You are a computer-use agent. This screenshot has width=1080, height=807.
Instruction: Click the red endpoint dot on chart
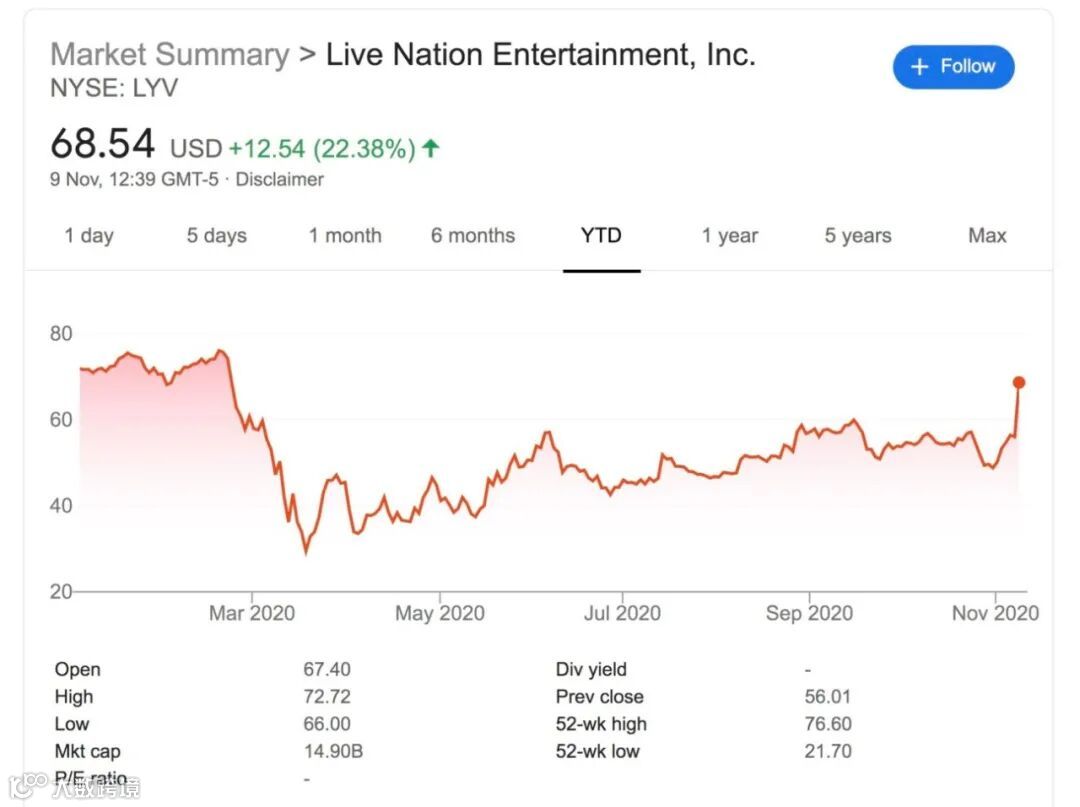(1019, 382)
